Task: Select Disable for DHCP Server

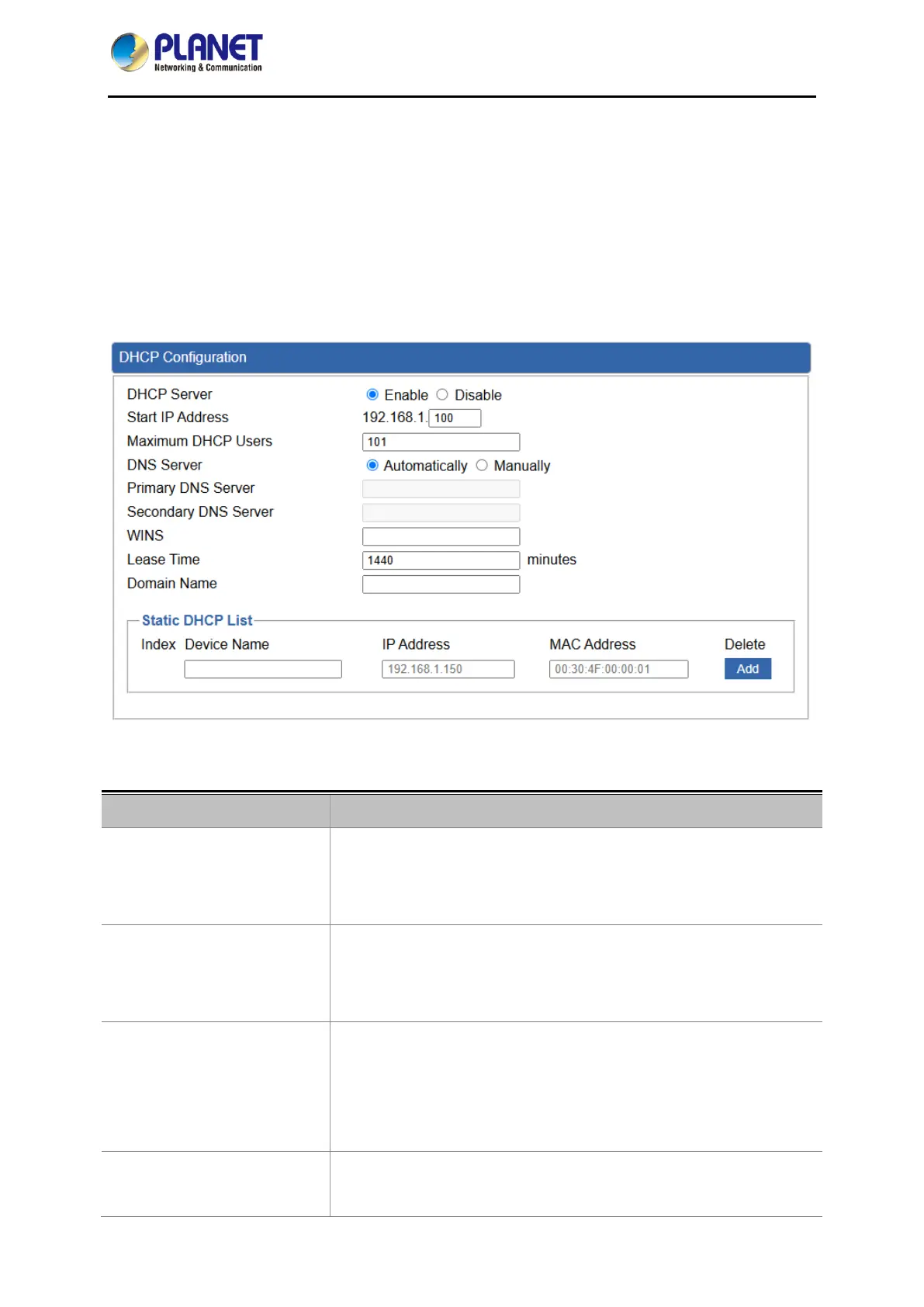Action: pyautogui.click(x=442, y=394)
